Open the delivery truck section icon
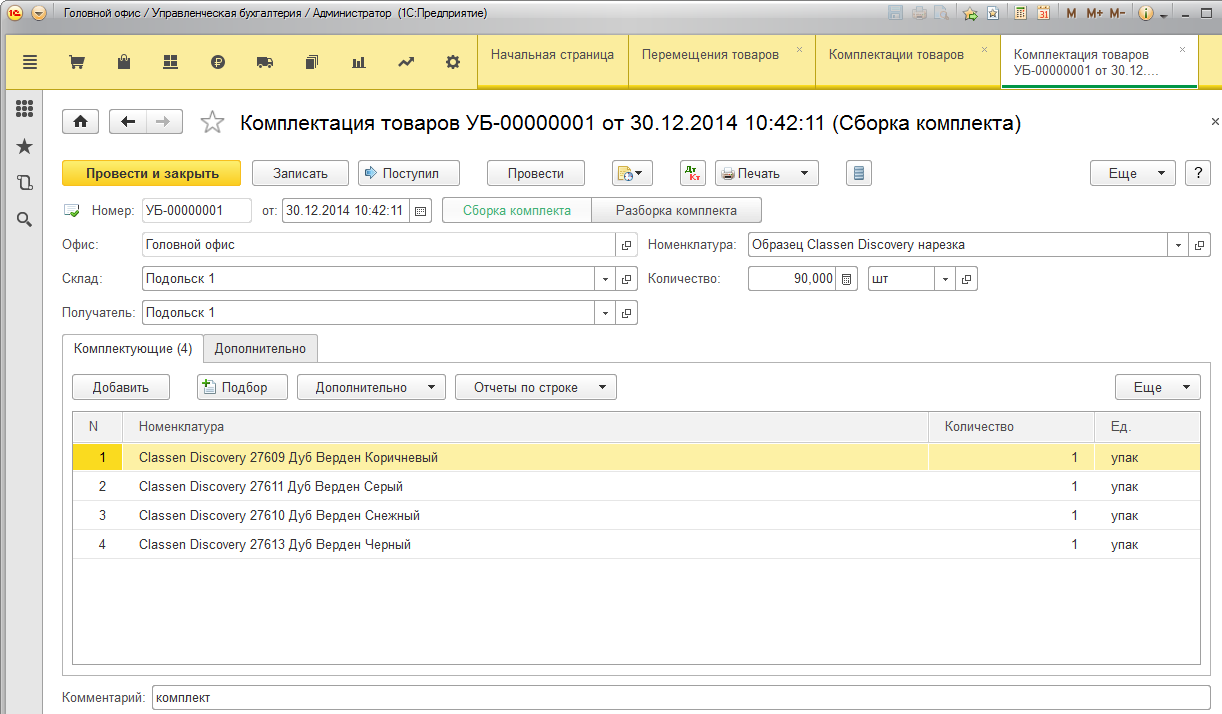Viewport: 1222px width, 714px height. [265, 62]
